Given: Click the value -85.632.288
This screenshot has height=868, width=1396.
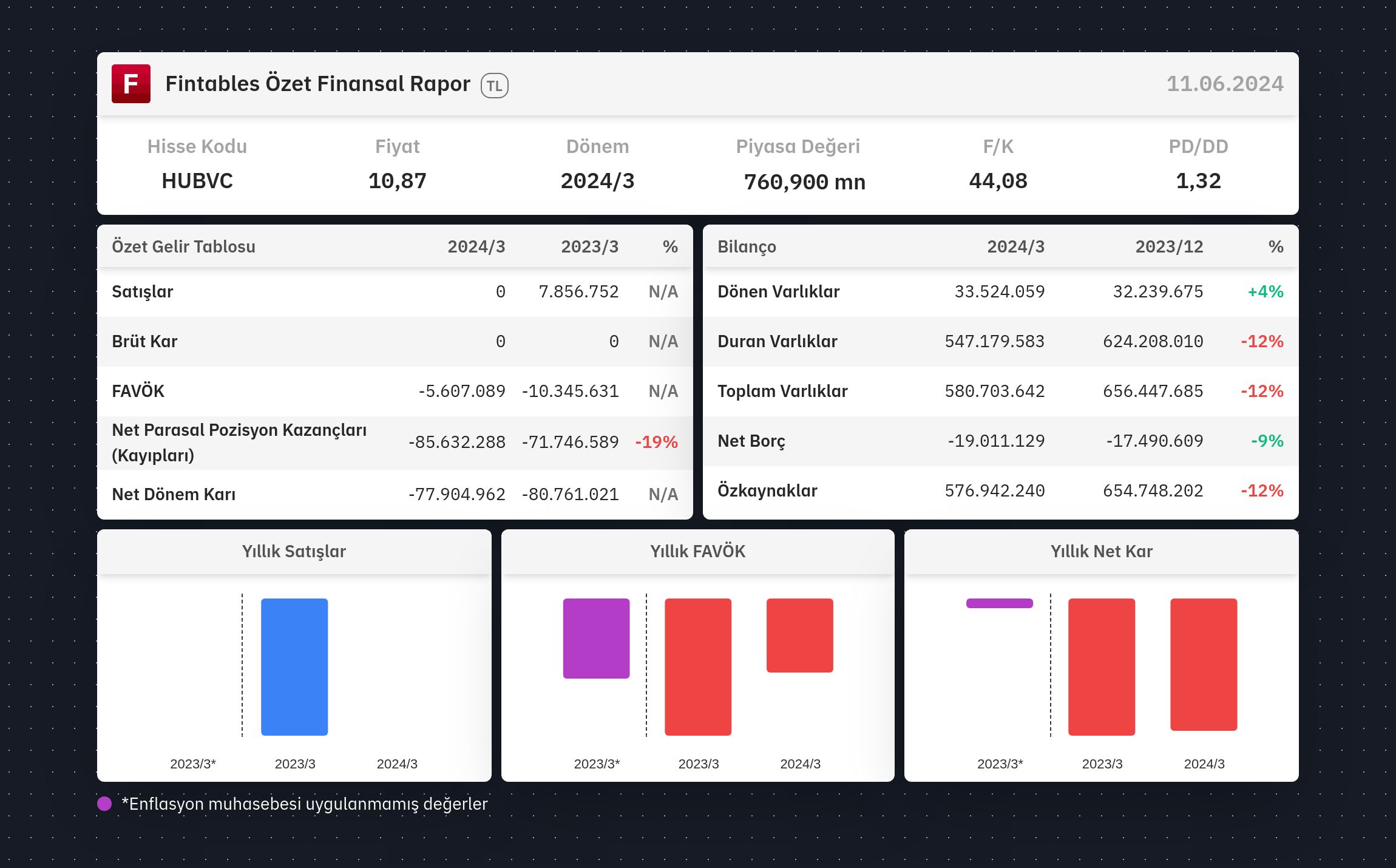Looking at the screenshot, I should pos(456,442).
